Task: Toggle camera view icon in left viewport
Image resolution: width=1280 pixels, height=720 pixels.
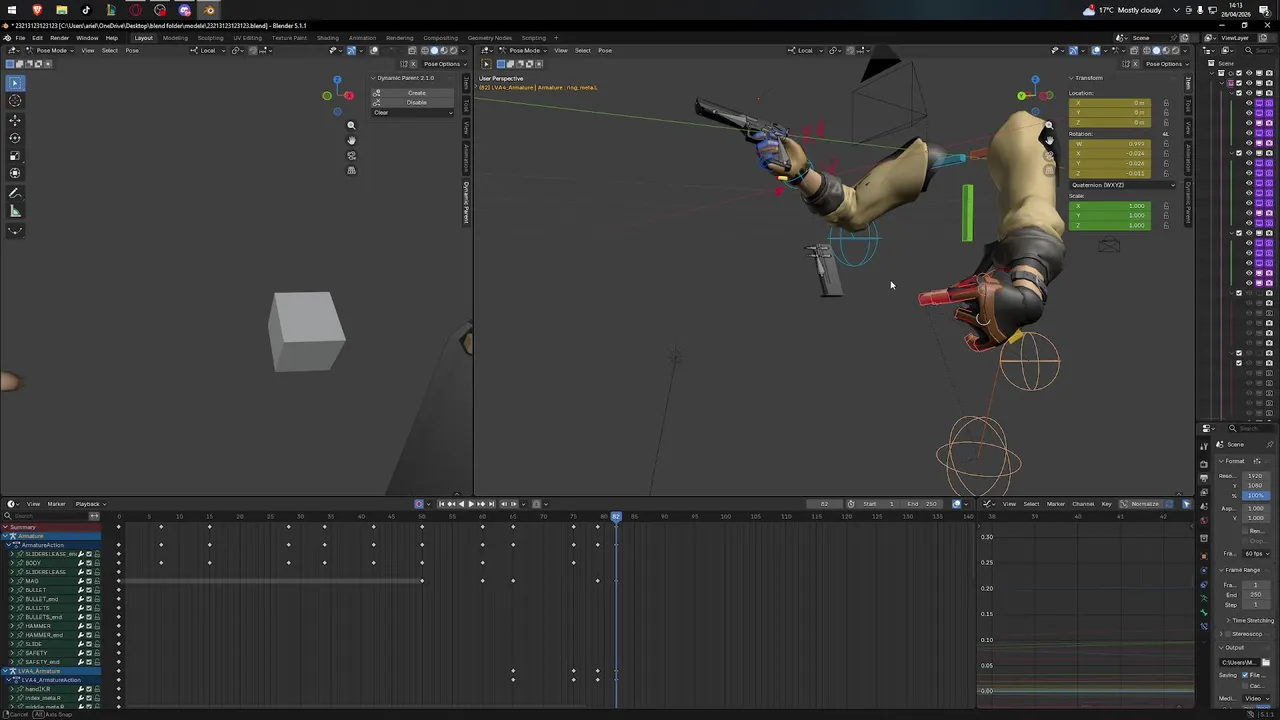Action: 351,155
